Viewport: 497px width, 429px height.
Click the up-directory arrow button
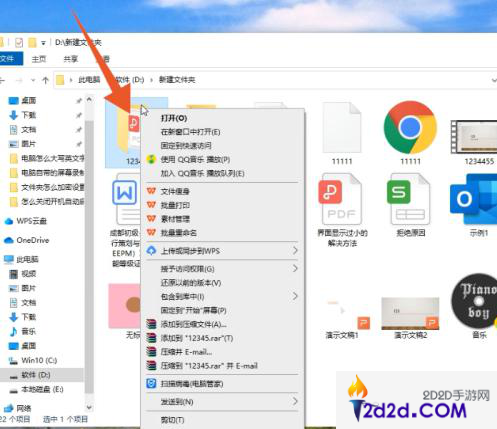pos(46,80)
